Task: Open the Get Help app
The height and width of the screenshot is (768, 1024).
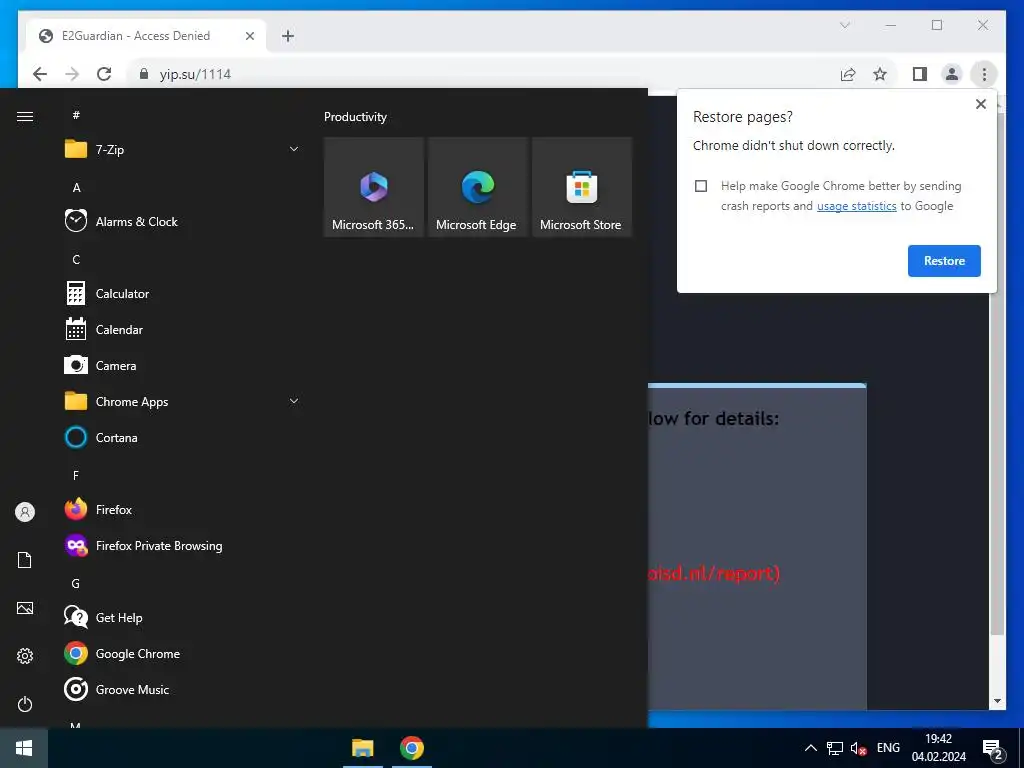Action: pyautogui.click(x=183, y=617)
